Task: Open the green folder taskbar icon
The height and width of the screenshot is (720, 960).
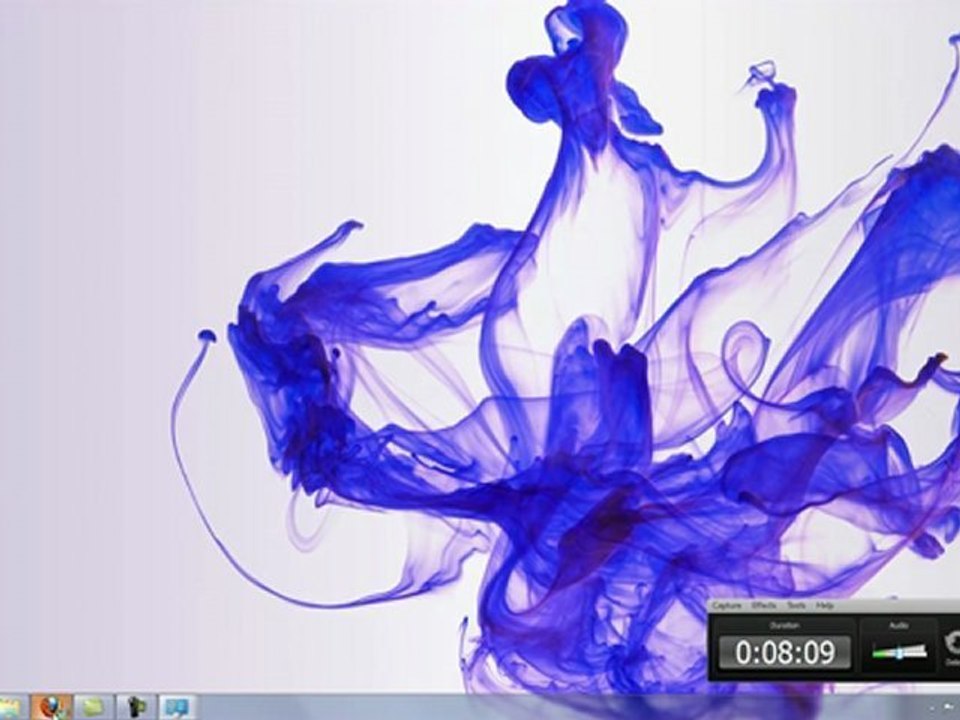Action: pos(93,707)
